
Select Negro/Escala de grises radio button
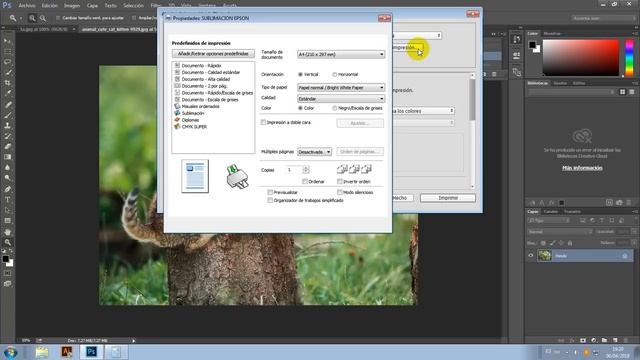pyautogui.click(x=335, y=108)
